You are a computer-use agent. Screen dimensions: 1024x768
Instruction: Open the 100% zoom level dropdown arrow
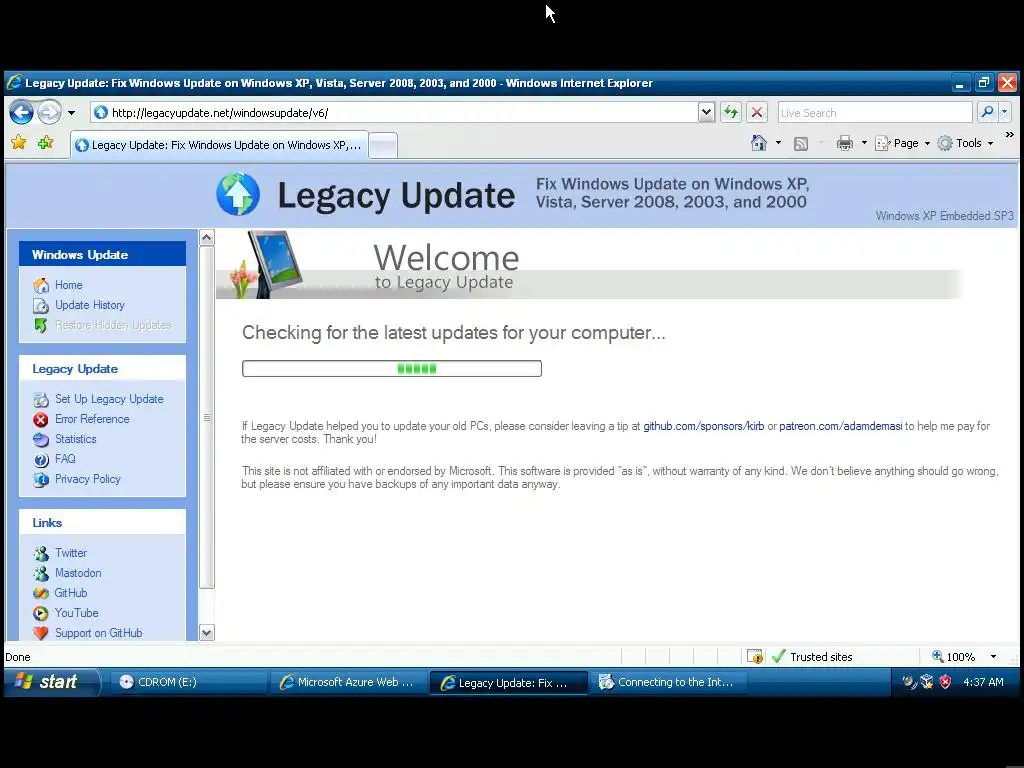[993, 657]
